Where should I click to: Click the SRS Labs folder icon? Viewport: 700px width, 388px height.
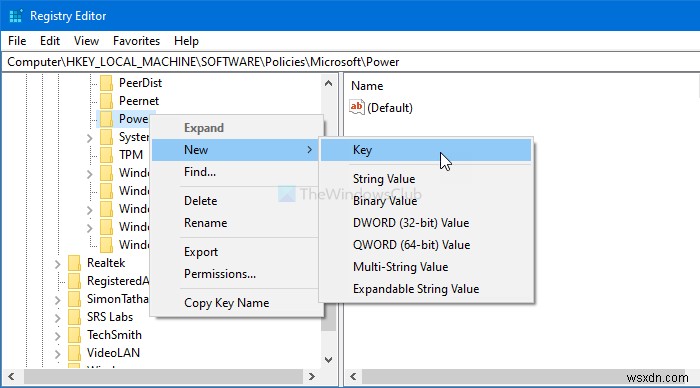click(74, 317)
